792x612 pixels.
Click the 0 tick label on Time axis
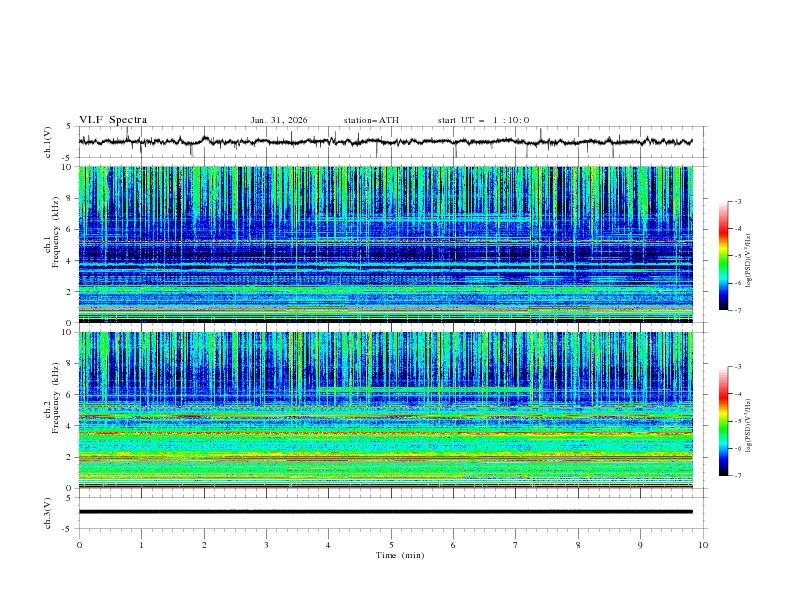click(x=79, y=545)
